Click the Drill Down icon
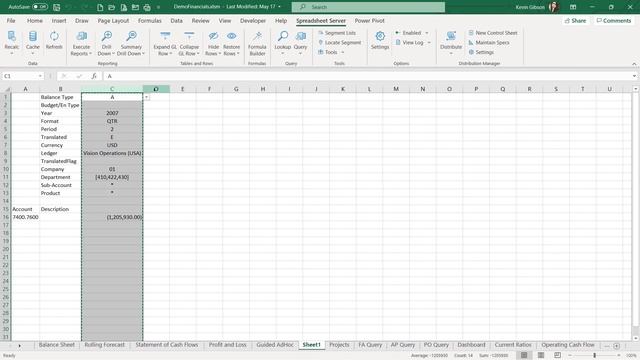The image size is (640, 360). [x=107, y=43]
